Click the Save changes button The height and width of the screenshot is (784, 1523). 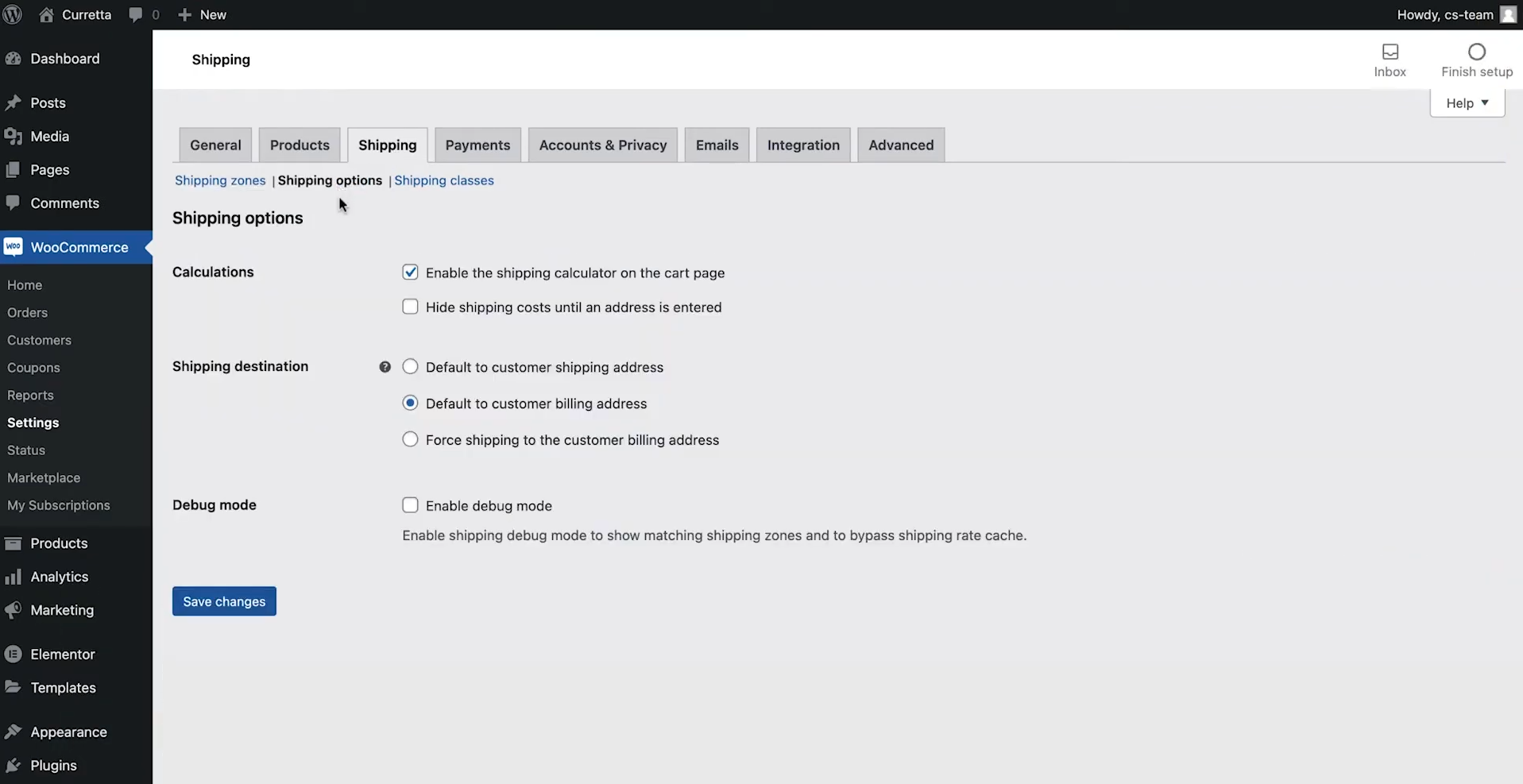pyautogui.click(x=224, y=601)
